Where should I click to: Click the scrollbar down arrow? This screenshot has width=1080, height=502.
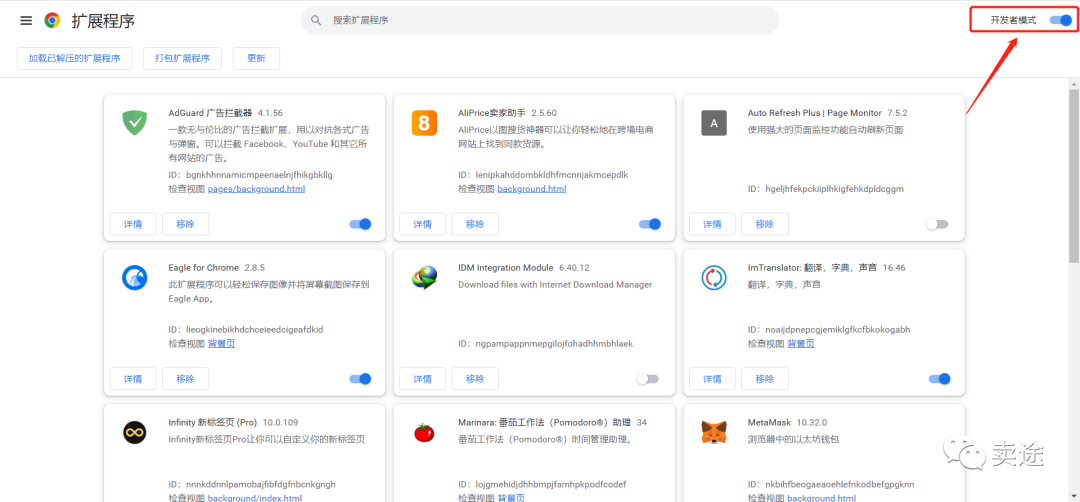point(1074,496)
